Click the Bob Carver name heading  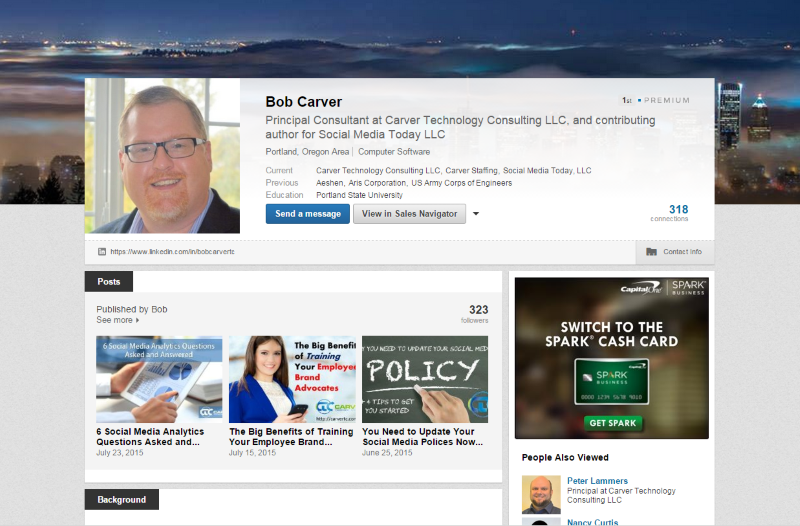click(x=304, y=102)
